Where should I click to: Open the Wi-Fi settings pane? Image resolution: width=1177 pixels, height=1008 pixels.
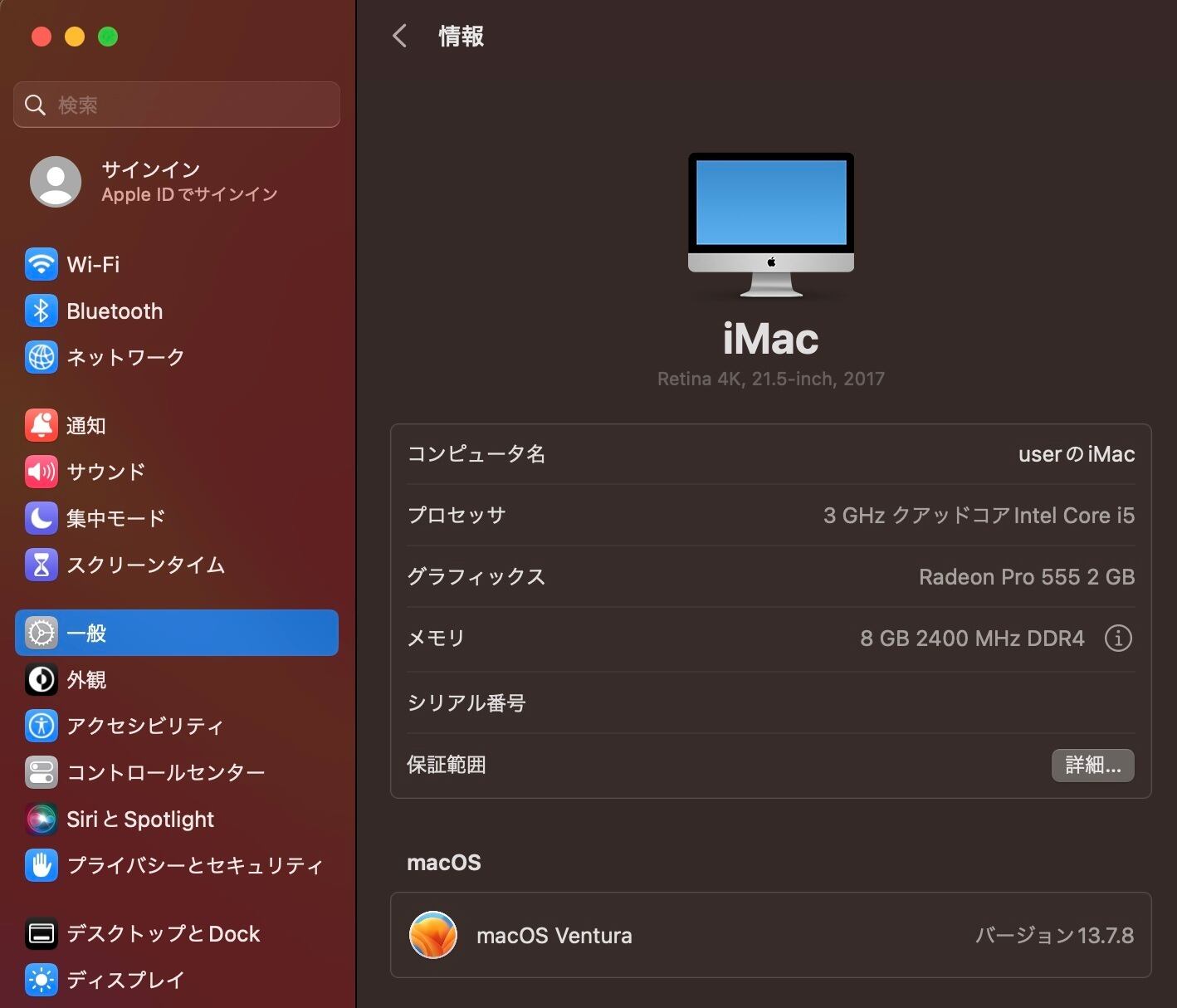(177, 265)
